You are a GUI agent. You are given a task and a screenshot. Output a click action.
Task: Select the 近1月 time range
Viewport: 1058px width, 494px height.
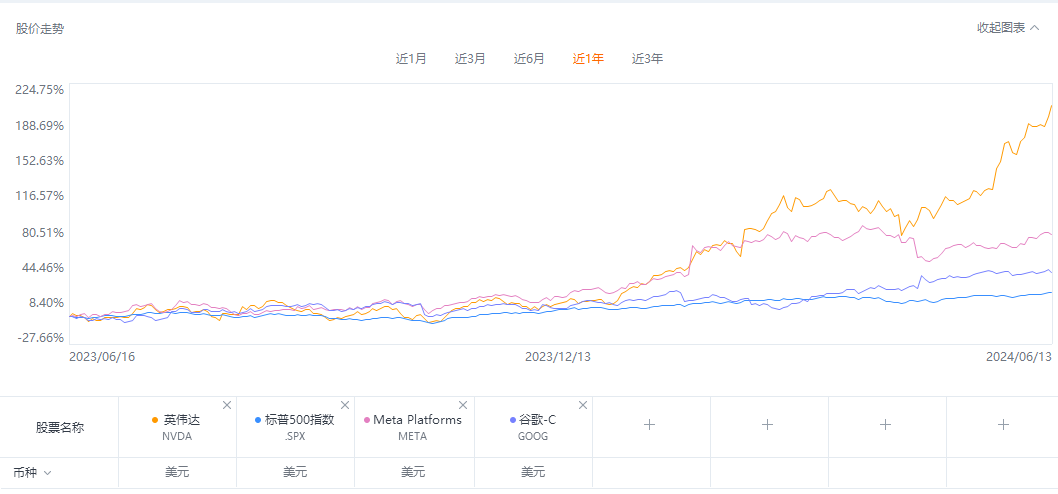pos(411,59)
